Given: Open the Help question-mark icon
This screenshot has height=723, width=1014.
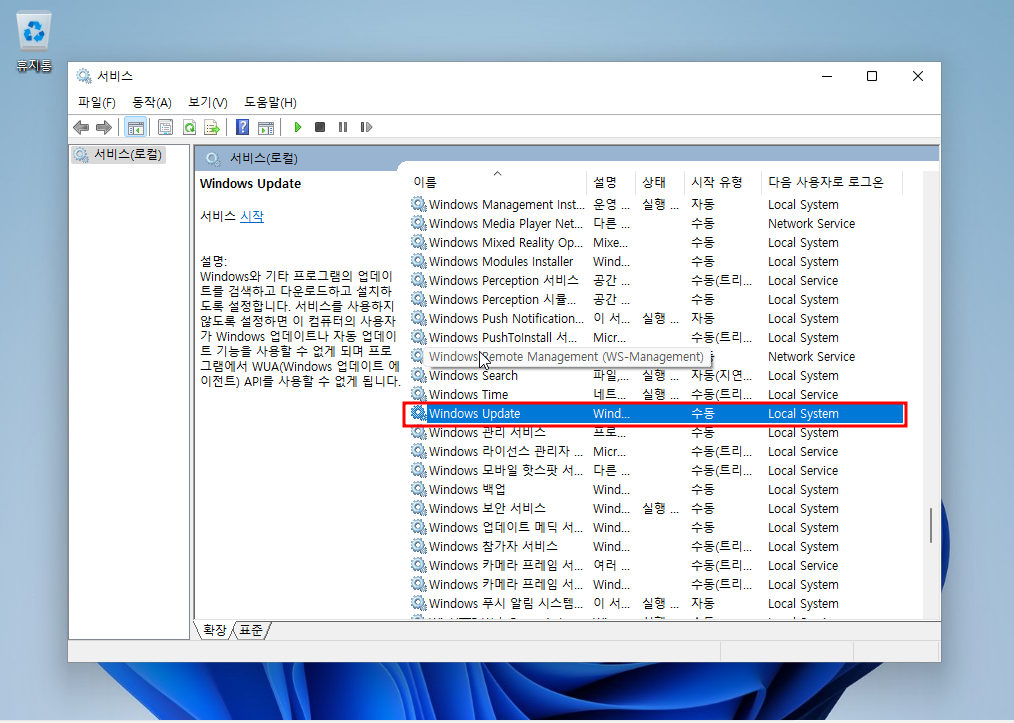Looking at the screenshot, I should click(243, 127).
